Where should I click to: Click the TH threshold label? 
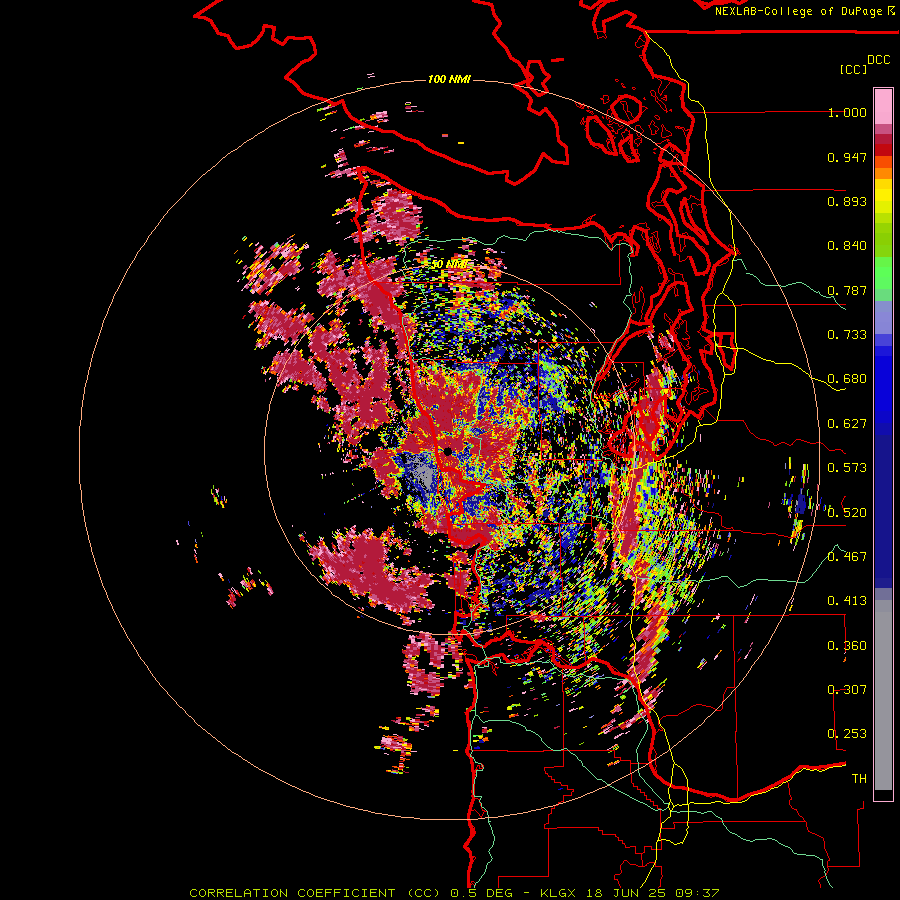coord(859,778)
